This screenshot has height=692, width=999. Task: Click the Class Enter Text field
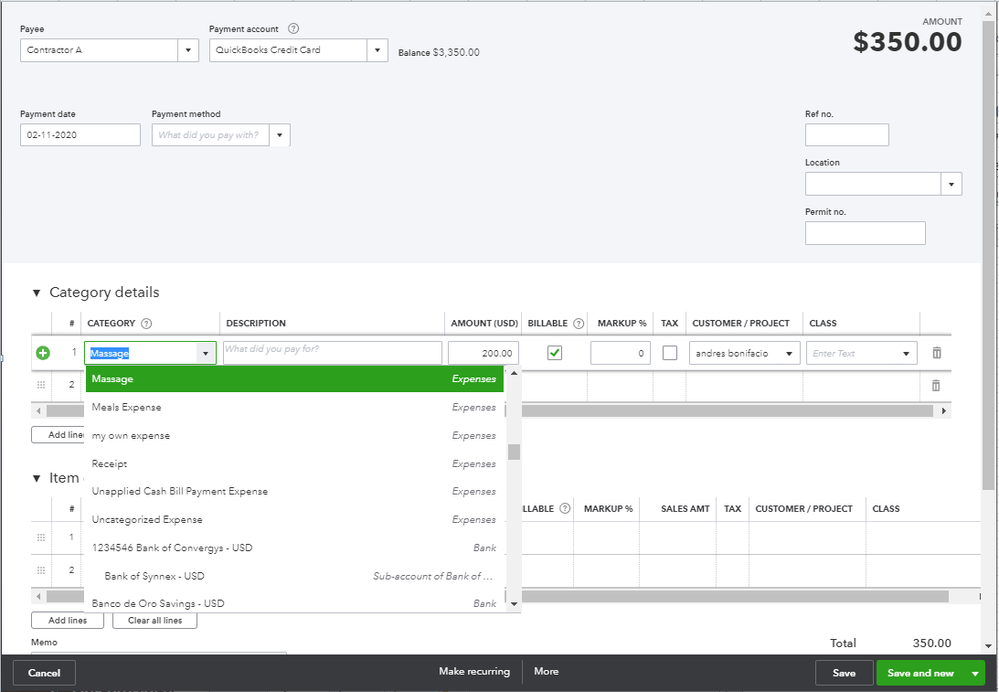[851, 353]
